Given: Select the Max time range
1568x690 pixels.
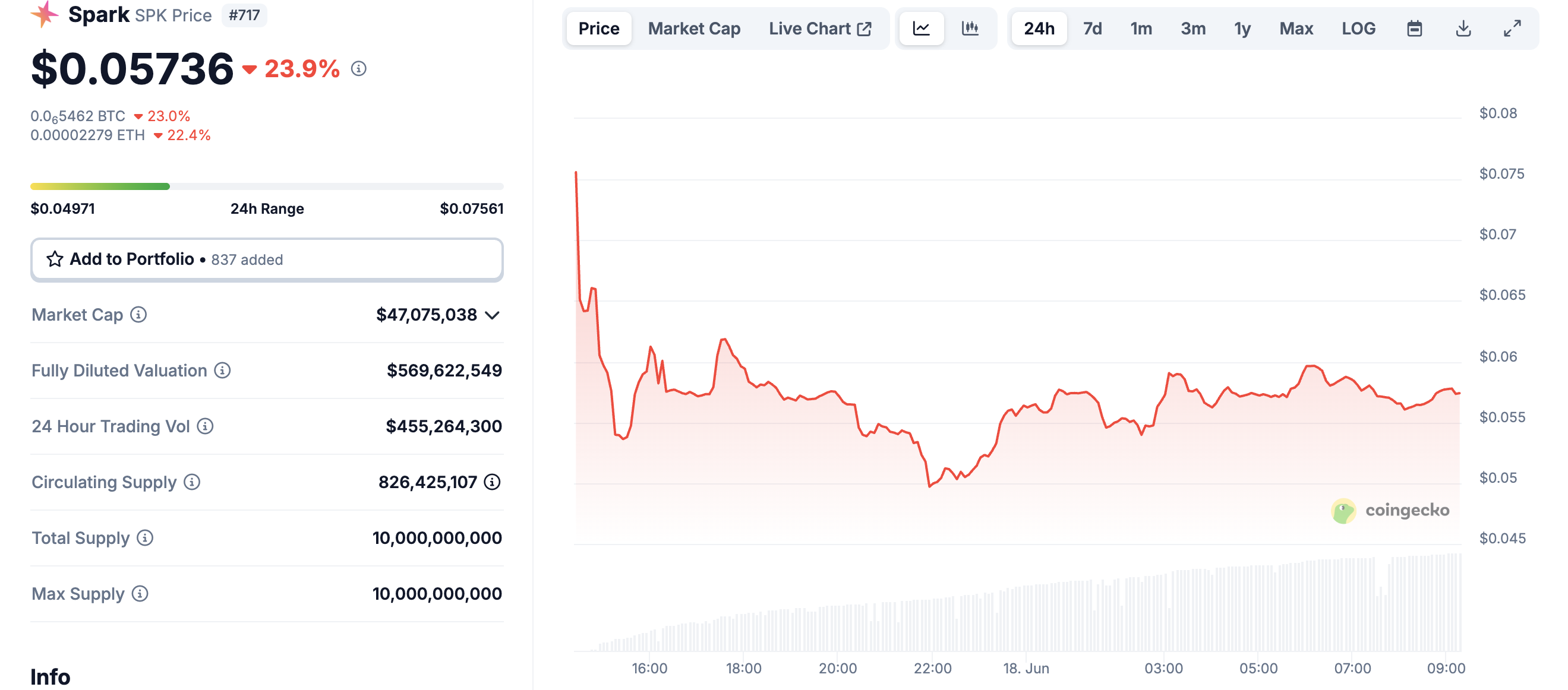Looking at the screenshot, I should coord(1296,29).
